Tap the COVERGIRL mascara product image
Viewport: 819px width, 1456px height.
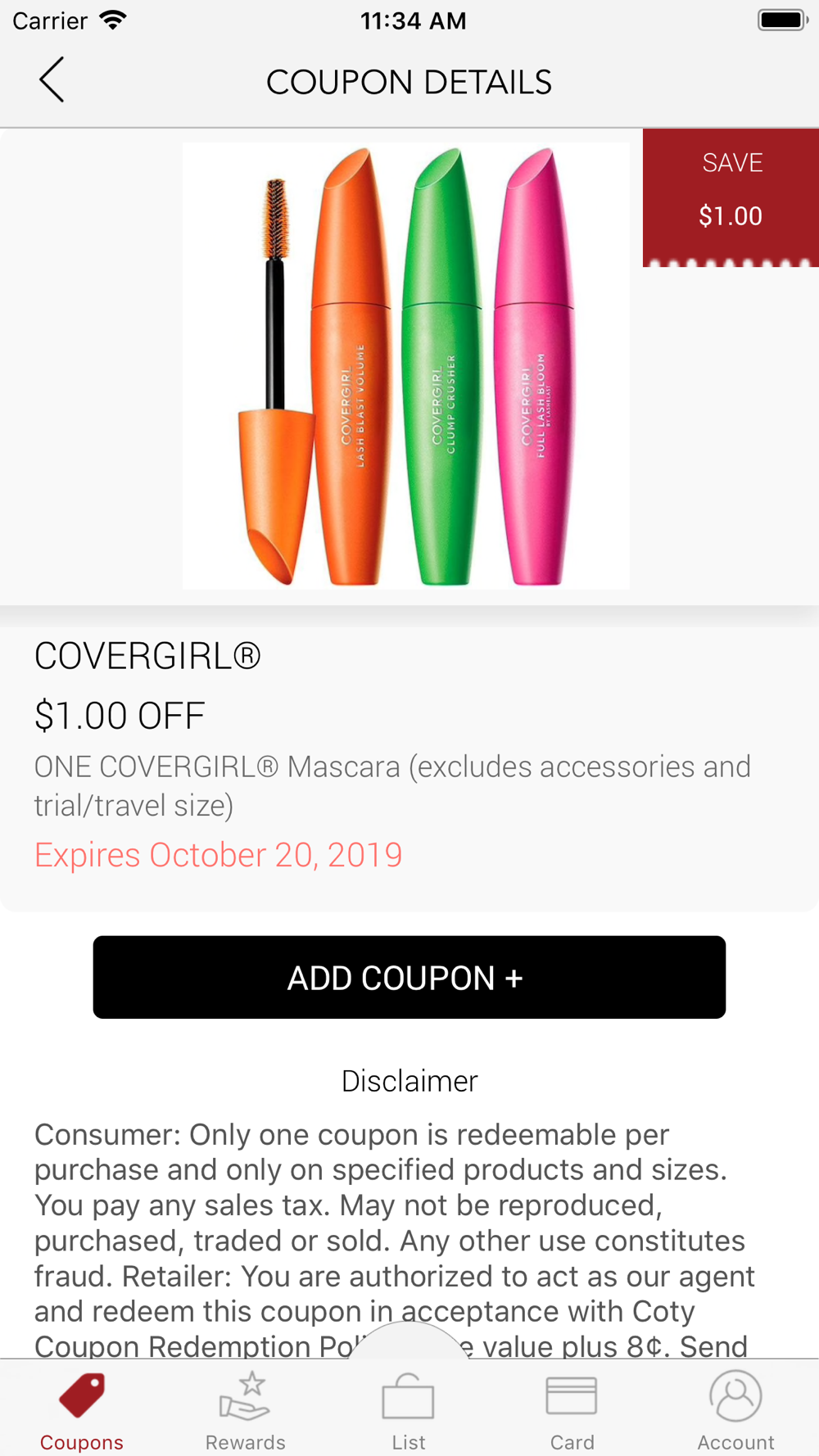coord(406,366)
